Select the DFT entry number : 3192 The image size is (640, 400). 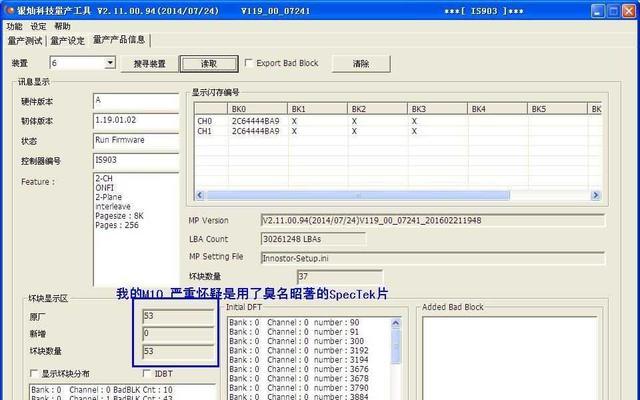point(299,351)
